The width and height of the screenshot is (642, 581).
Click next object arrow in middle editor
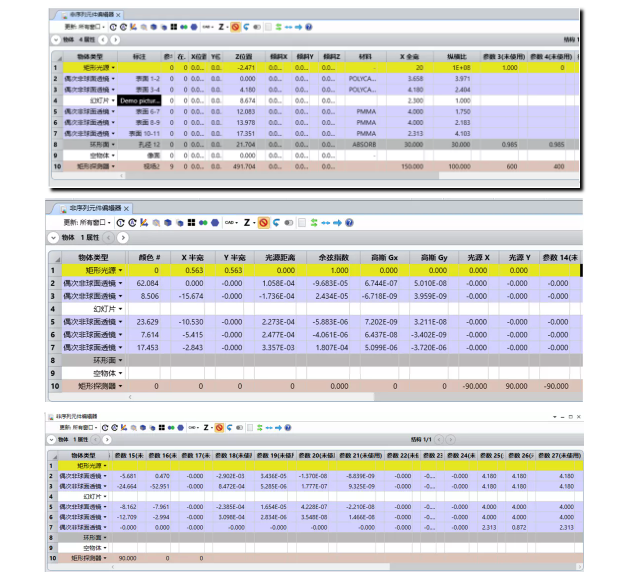click(123, 238)
